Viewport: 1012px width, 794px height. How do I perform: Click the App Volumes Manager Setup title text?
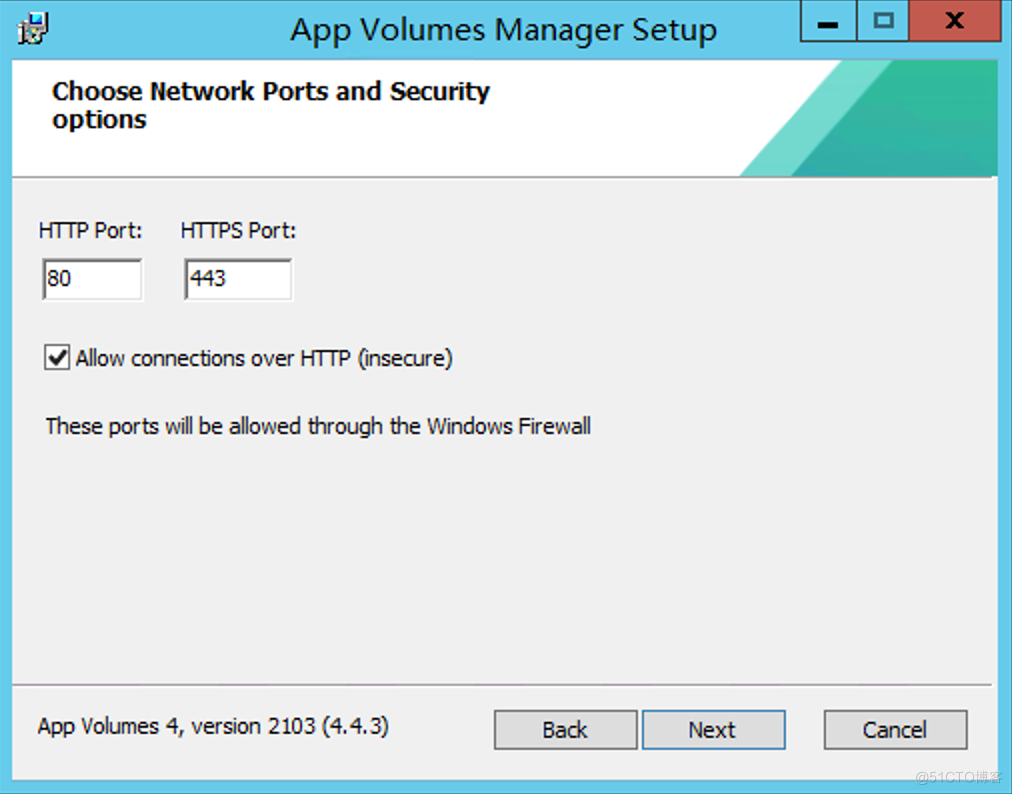pyautogui.click(x=503, y=29)
